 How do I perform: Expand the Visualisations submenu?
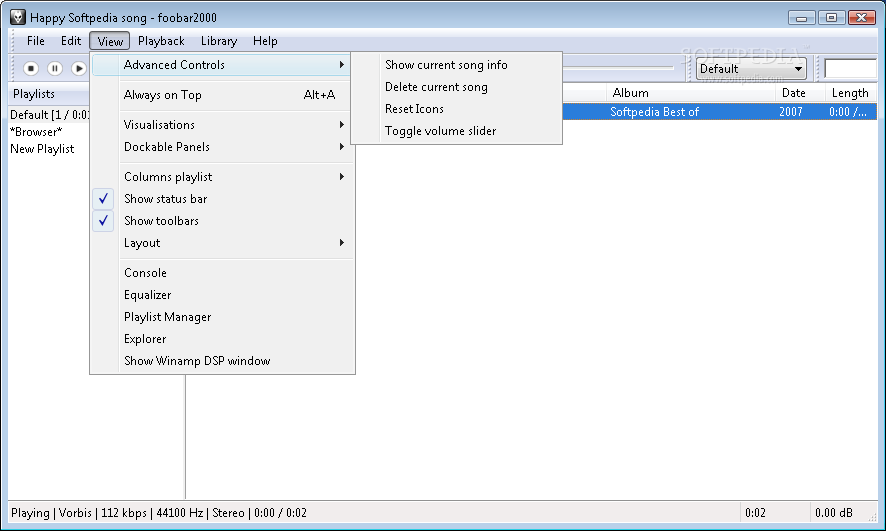point(222,125)
